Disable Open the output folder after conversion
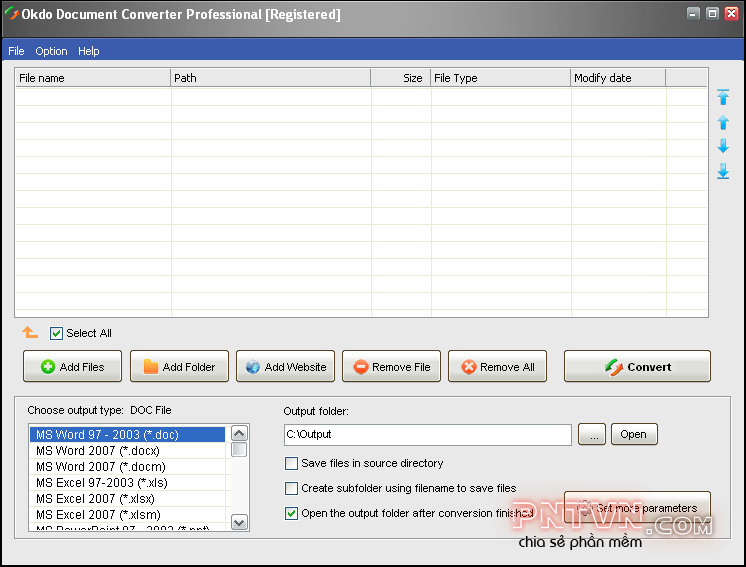This screenshot has height=567, width=746. (291, 513)
